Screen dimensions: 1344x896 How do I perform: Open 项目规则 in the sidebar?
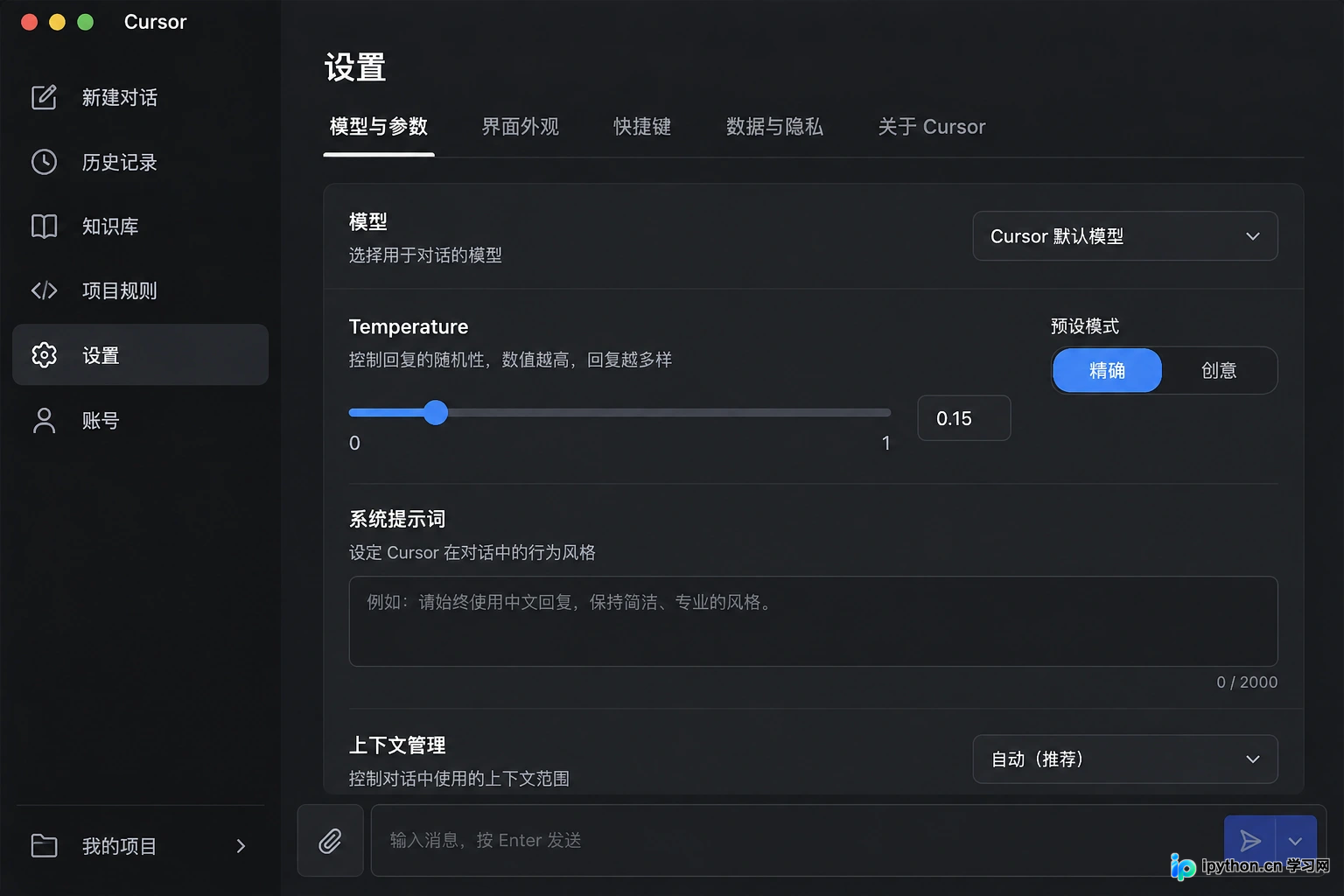click(140, 290)
